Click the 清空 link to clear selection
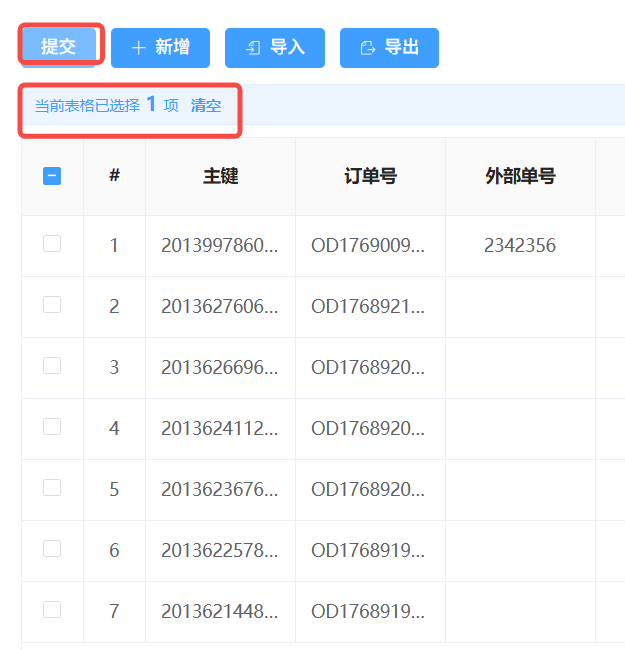The image size is (625, 650). (206, 105)
